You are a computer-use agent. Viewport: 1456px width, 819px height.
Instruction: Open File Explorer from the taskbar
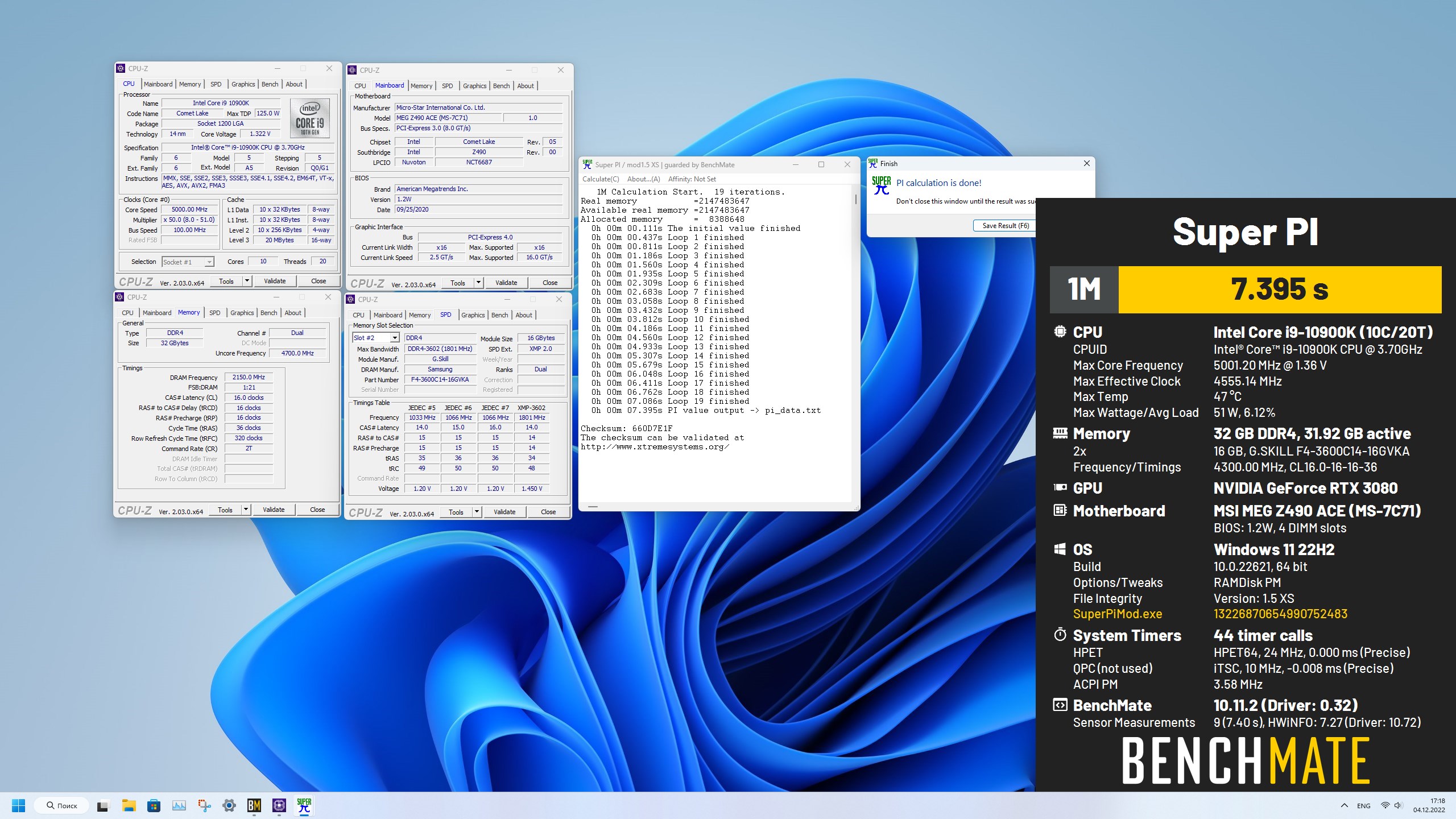(129, 805)
